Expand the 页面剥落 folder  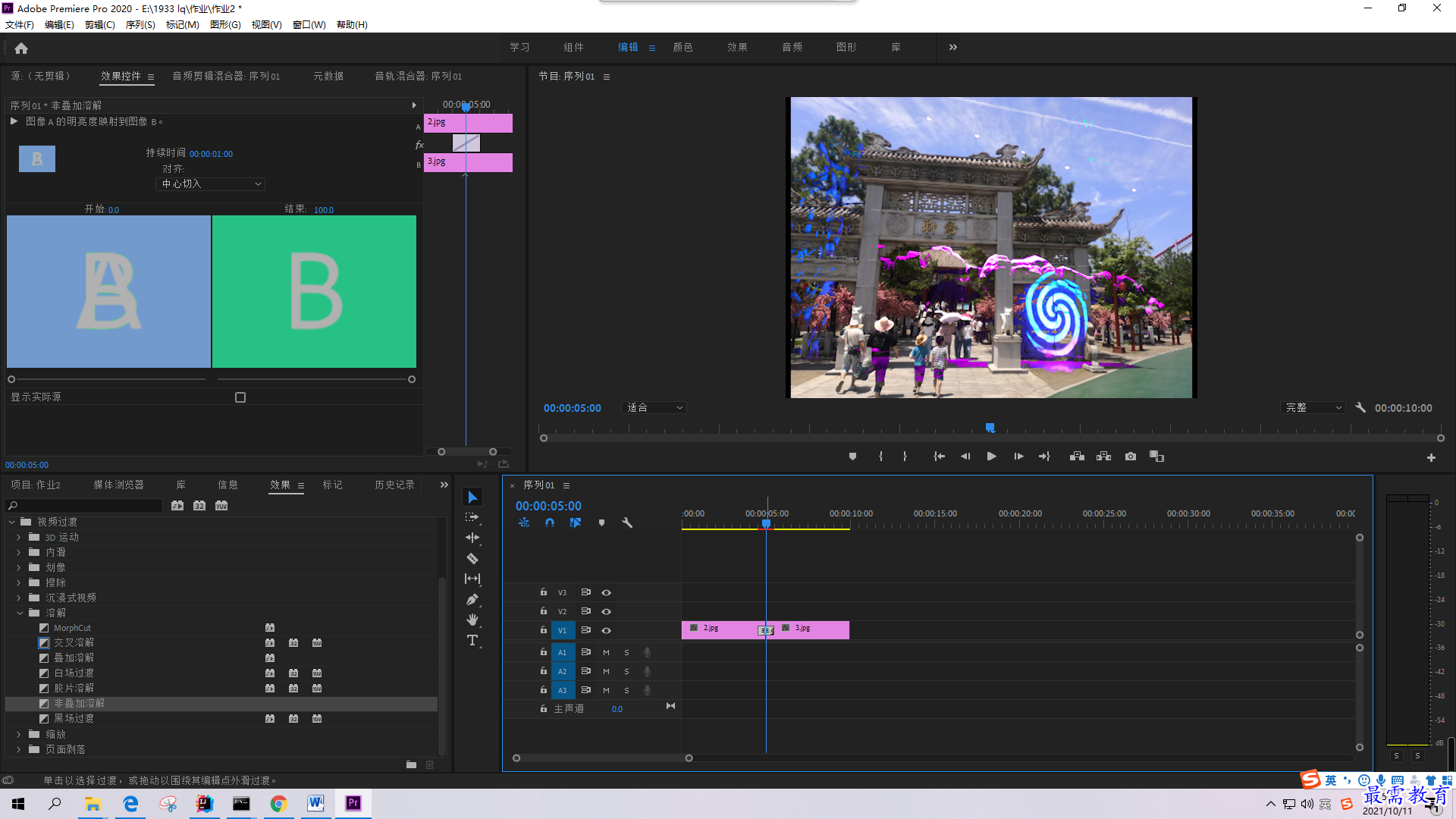coord(18,749)
